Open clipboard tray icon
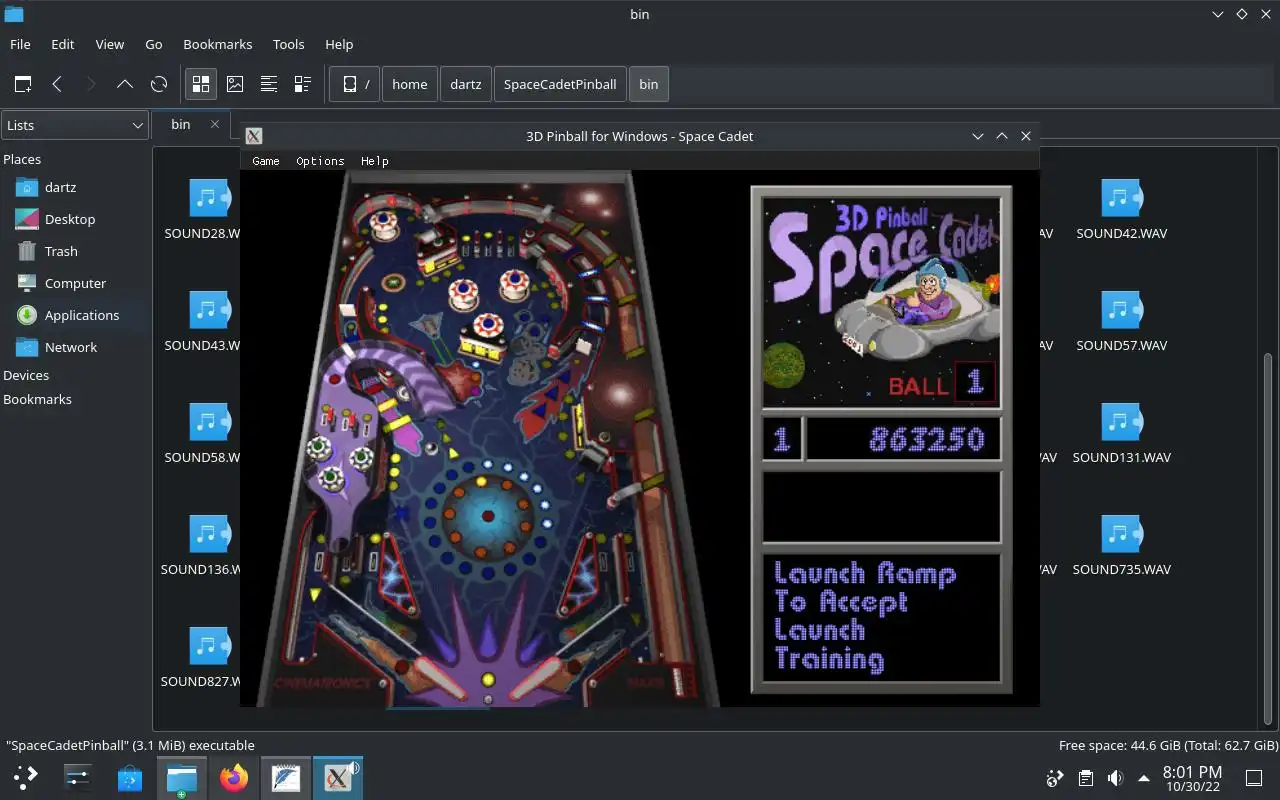Image resolution: width=1280 pixels, height=800 pixels. coord(1085,778)
